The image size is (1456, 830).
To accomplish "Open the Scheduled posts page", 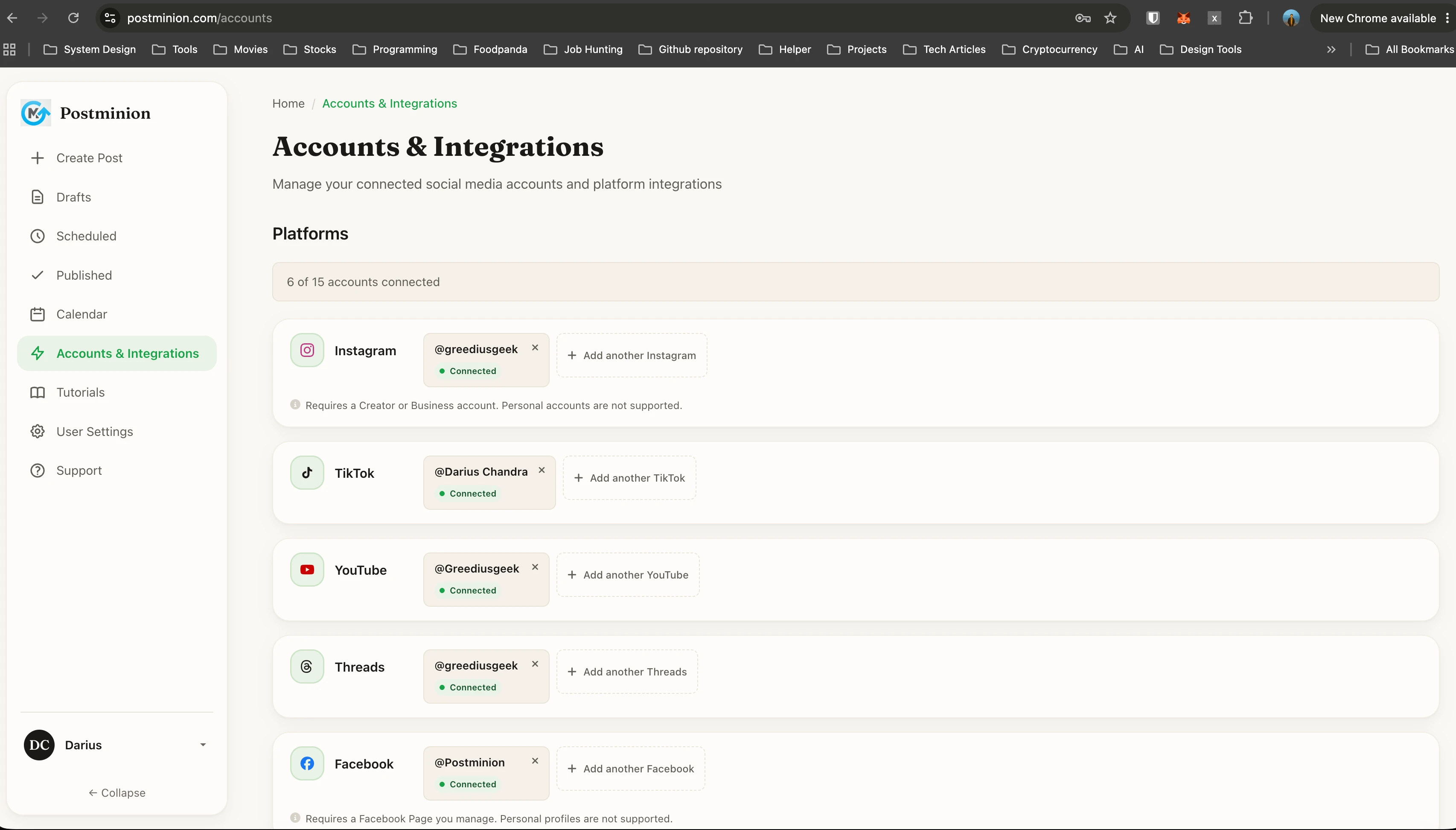I will coord(117,236).
